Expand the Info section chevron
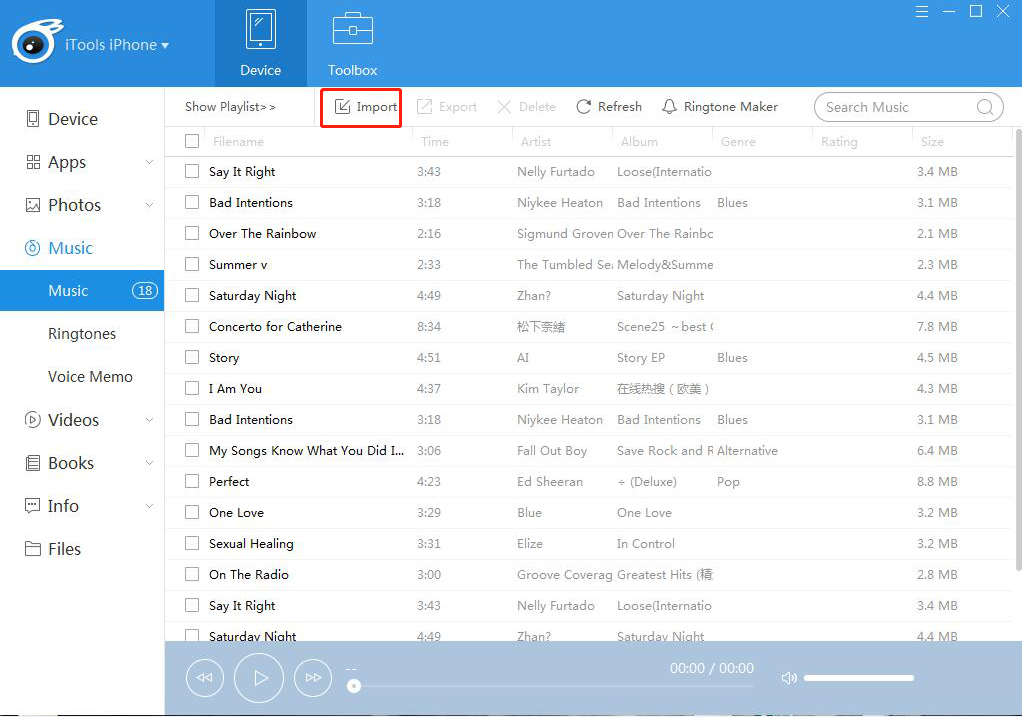 tap(149, 506)
